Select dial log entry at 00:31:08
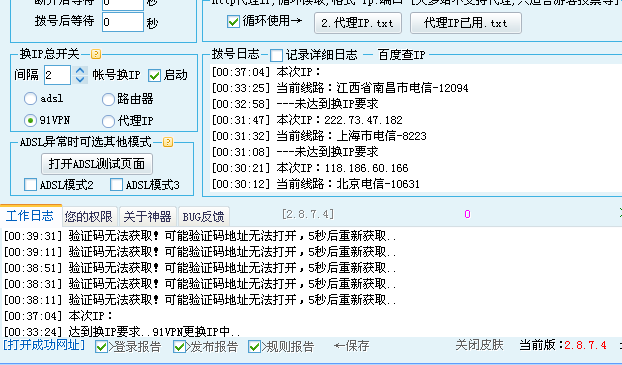622x365 pixels. point(295,152)
